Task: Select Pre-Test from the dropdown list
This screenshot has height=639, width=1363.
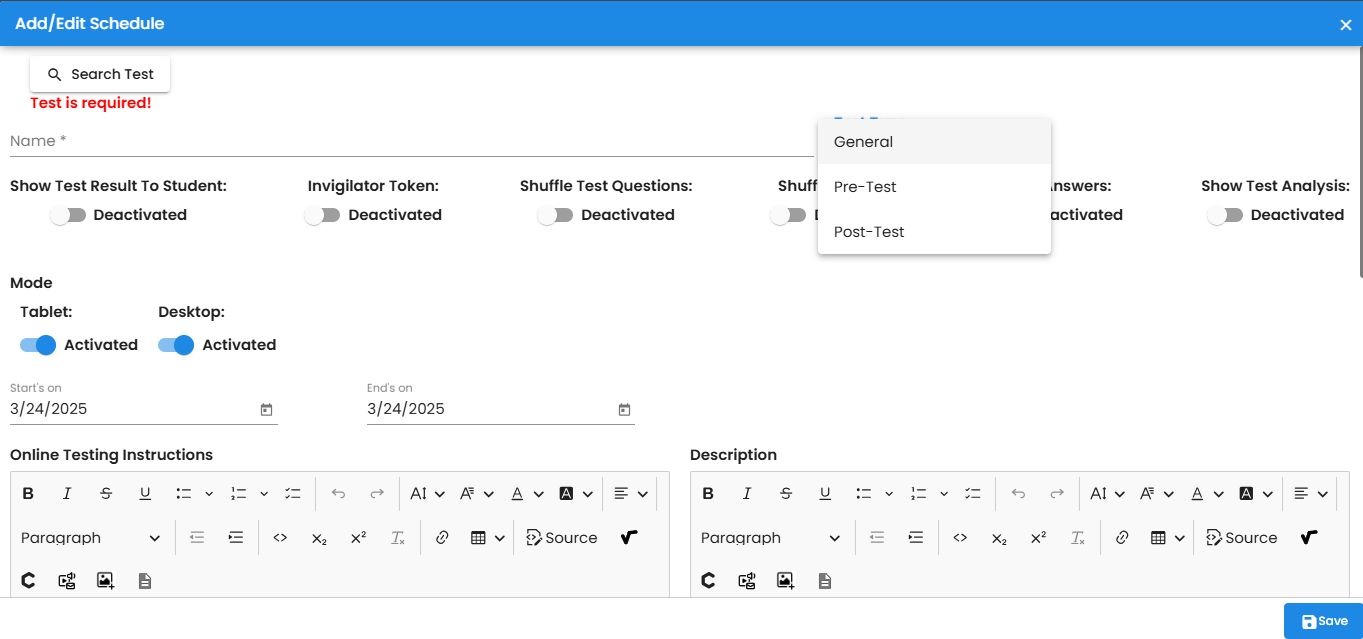Action: (934, 187)
